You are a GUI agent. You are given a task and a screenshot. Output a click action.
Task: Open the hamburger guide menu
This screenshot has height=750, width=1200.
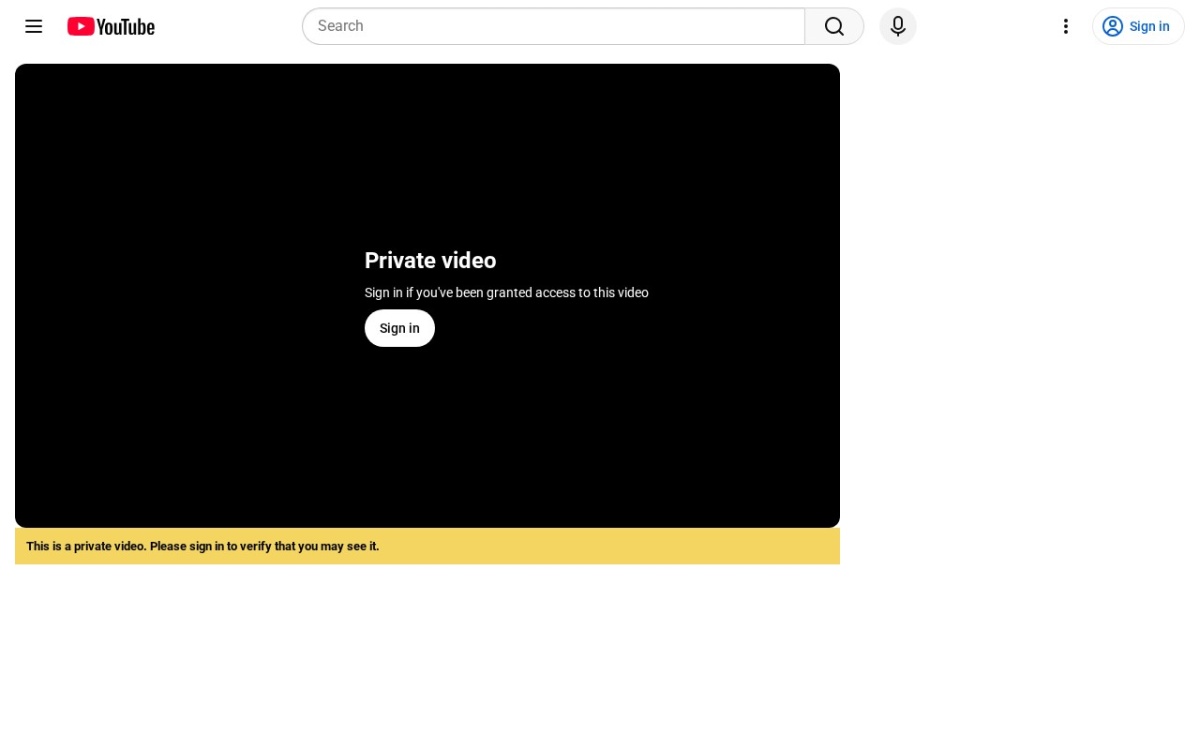point(34,26)
